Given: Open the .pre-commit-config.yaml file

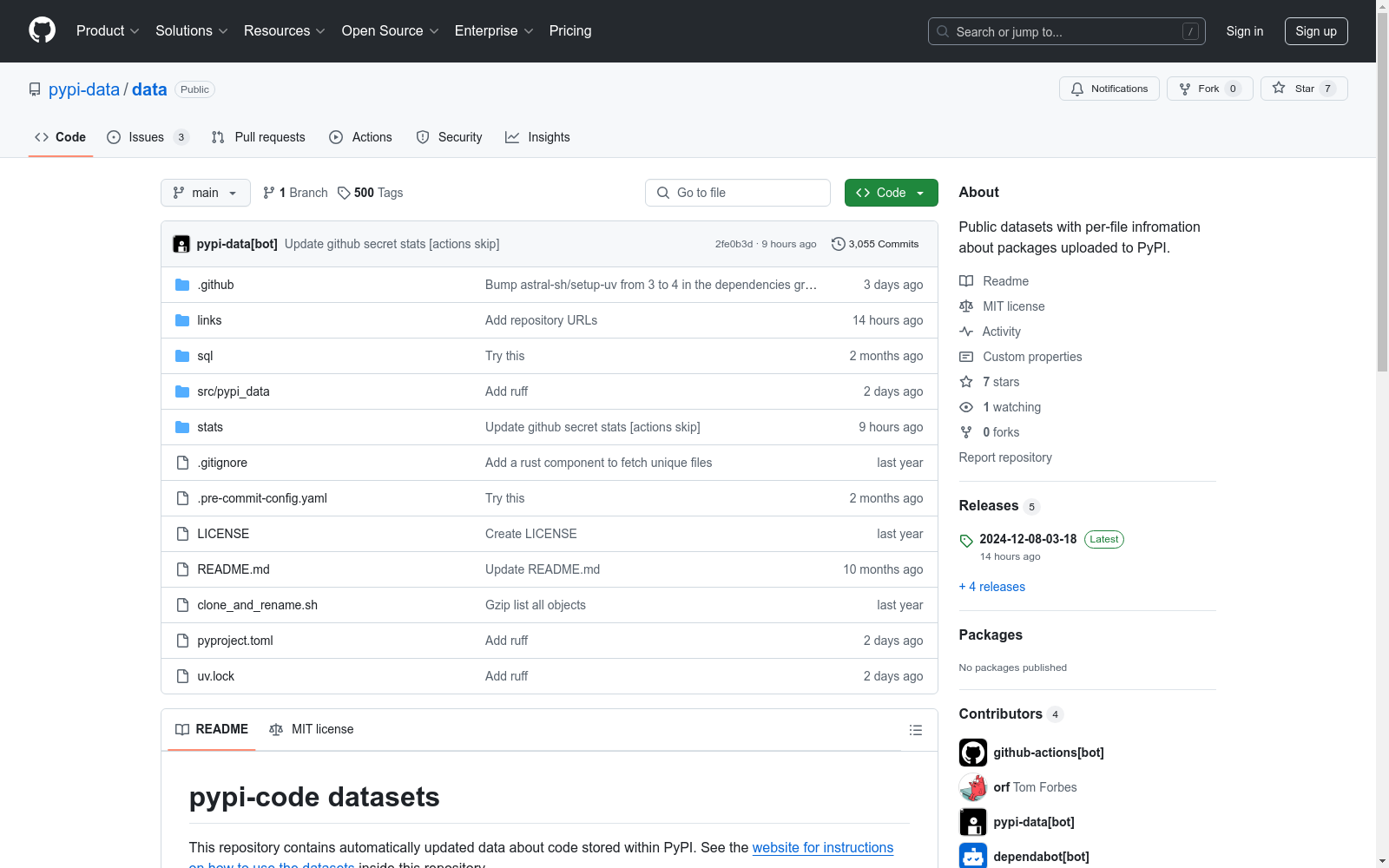Looking at the screenshot, I should point(262,498).
